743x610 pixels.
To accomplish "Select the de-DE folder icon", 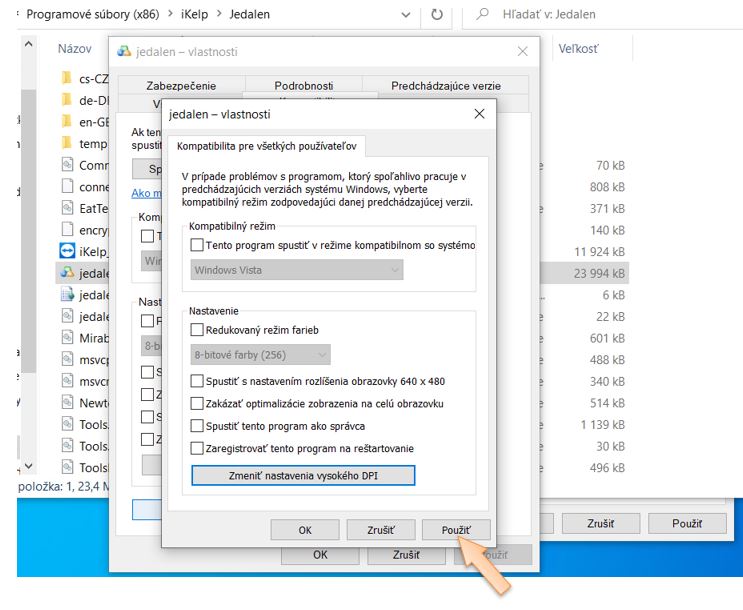I will tap(67, 100).
